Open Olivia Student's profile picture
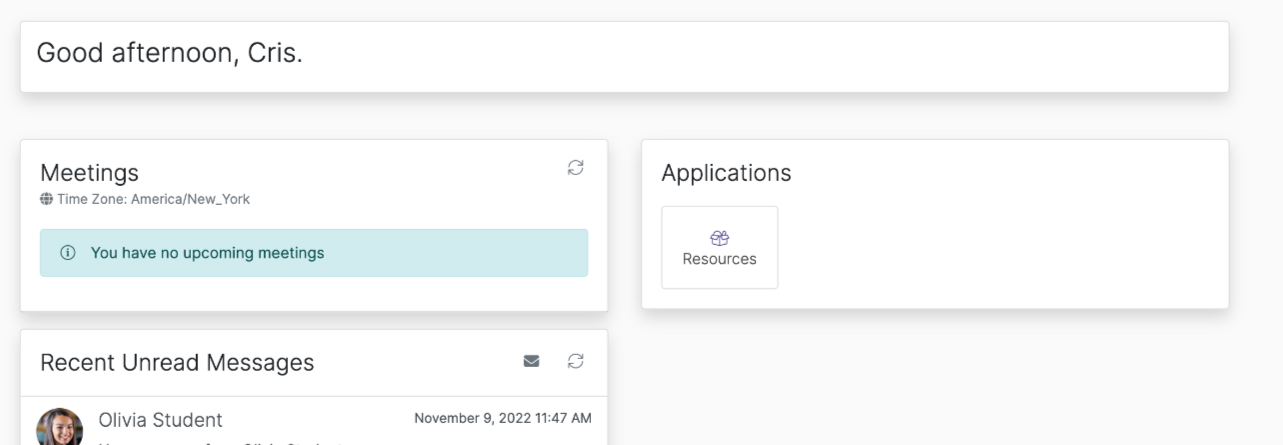The image size is (1283, 445). click(59, 427)
